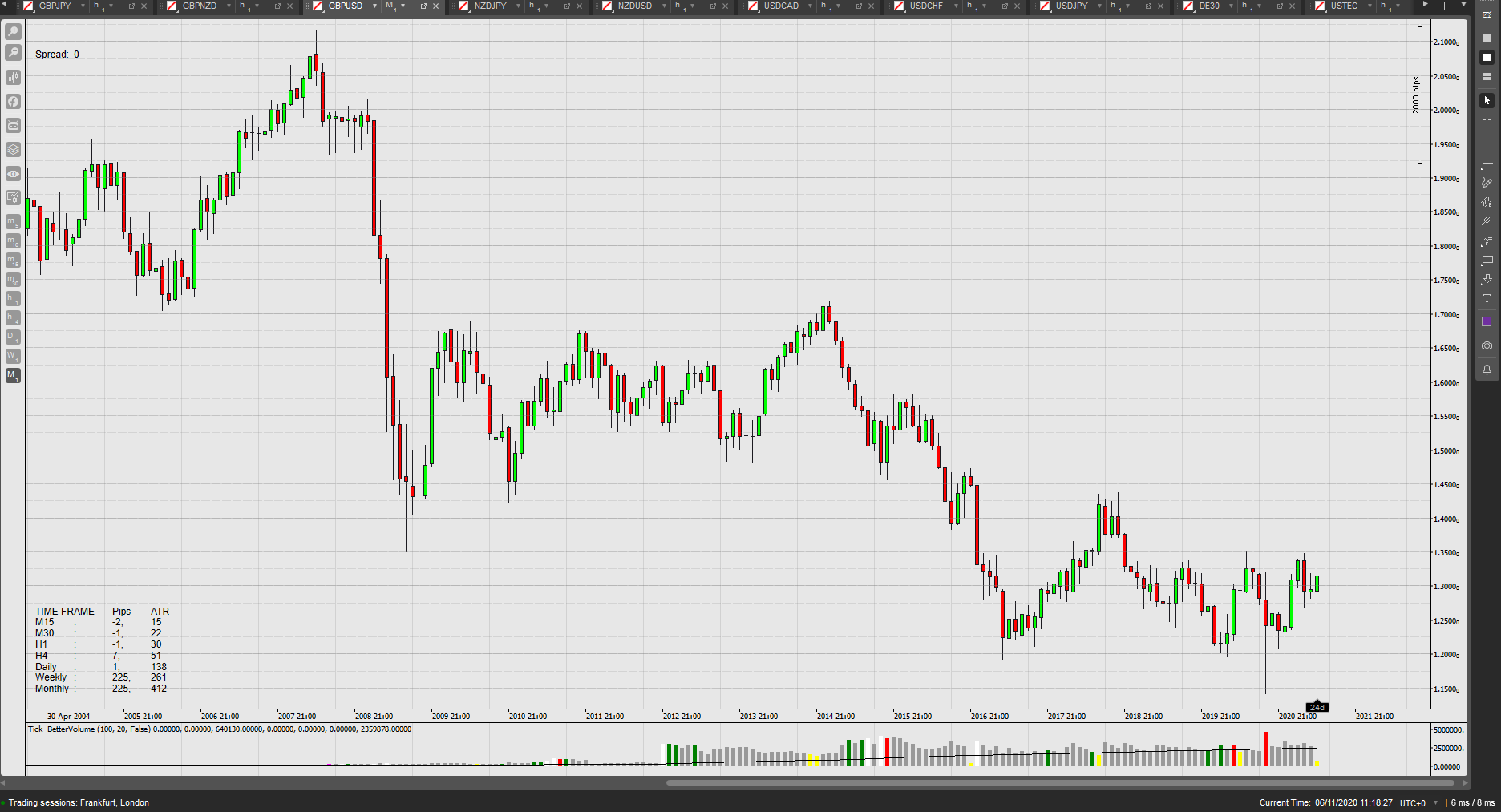Select single chart layout icon

click(x=1487, y=58)
